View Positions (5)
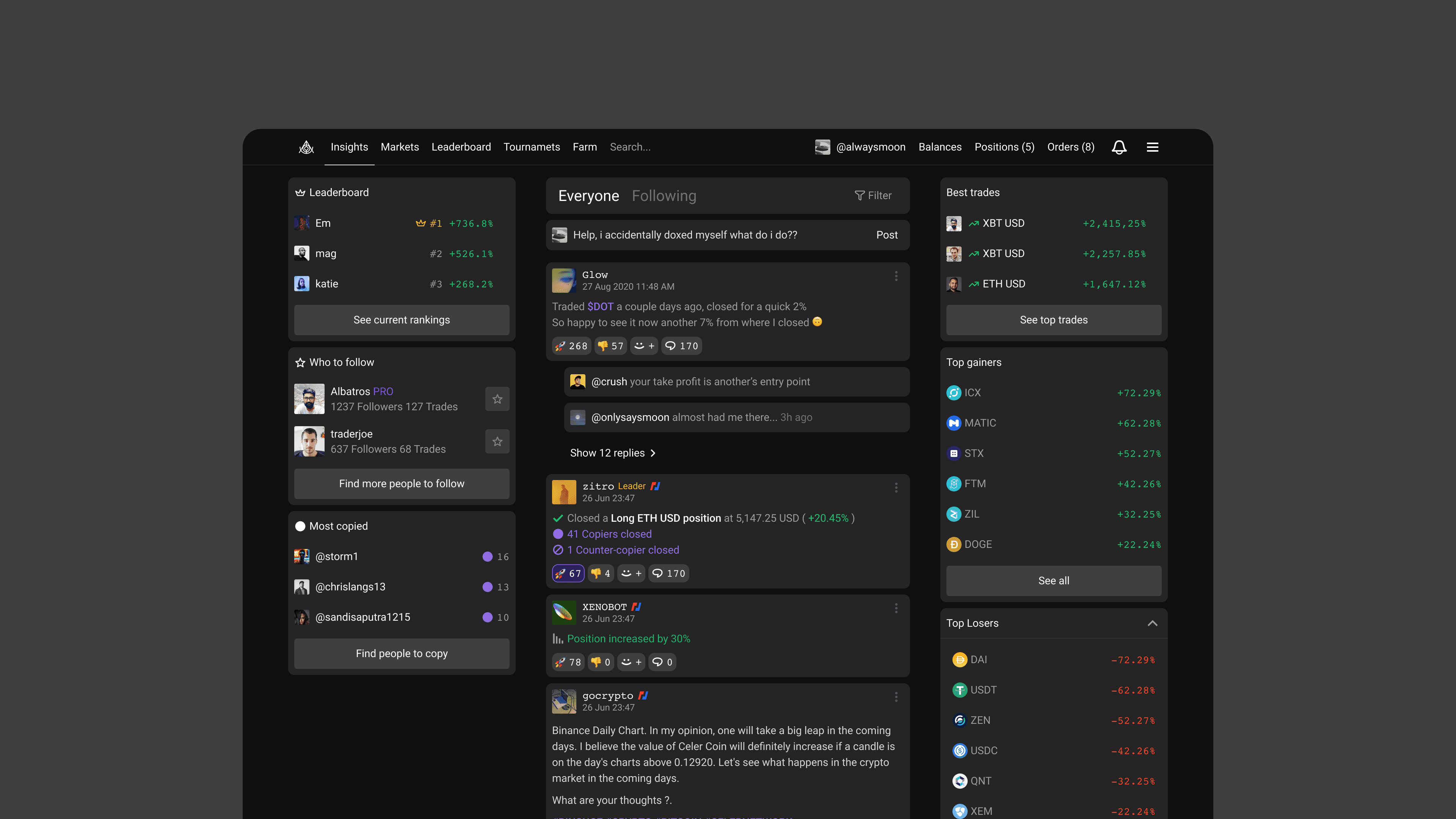1456x819 pixels. click(1004, 147)
